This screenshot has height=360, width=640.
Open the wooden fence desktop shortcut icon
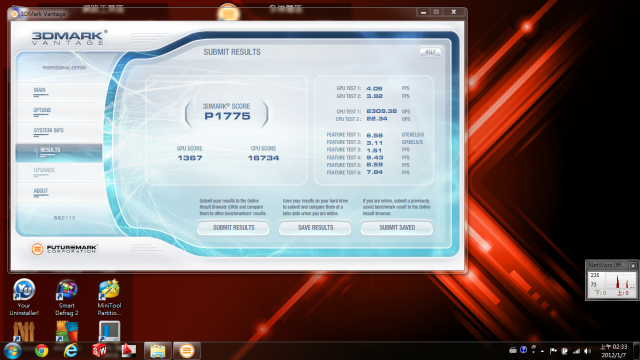point(24,331)
